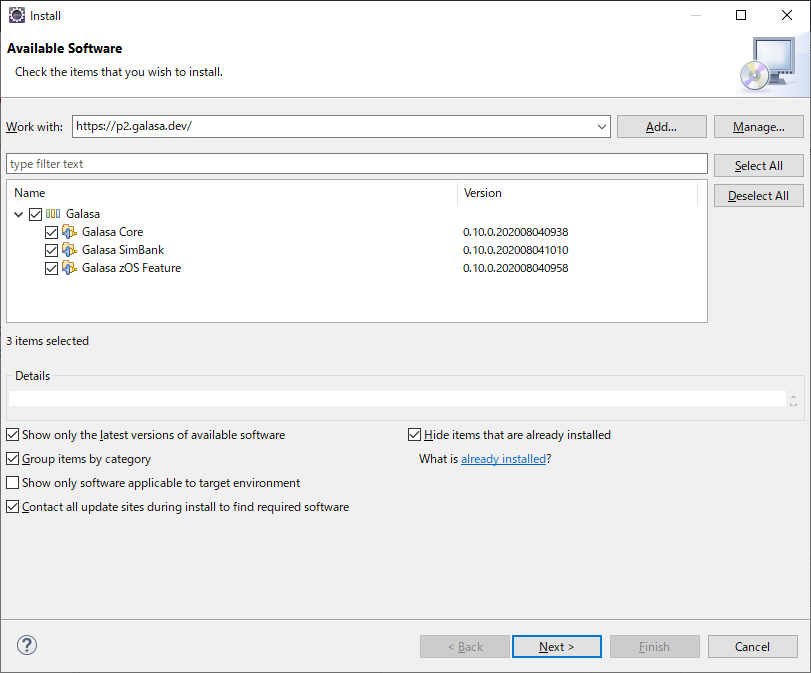
Task: Click the Eclipse icon in the title bar
Action: (x=17, y=15)
